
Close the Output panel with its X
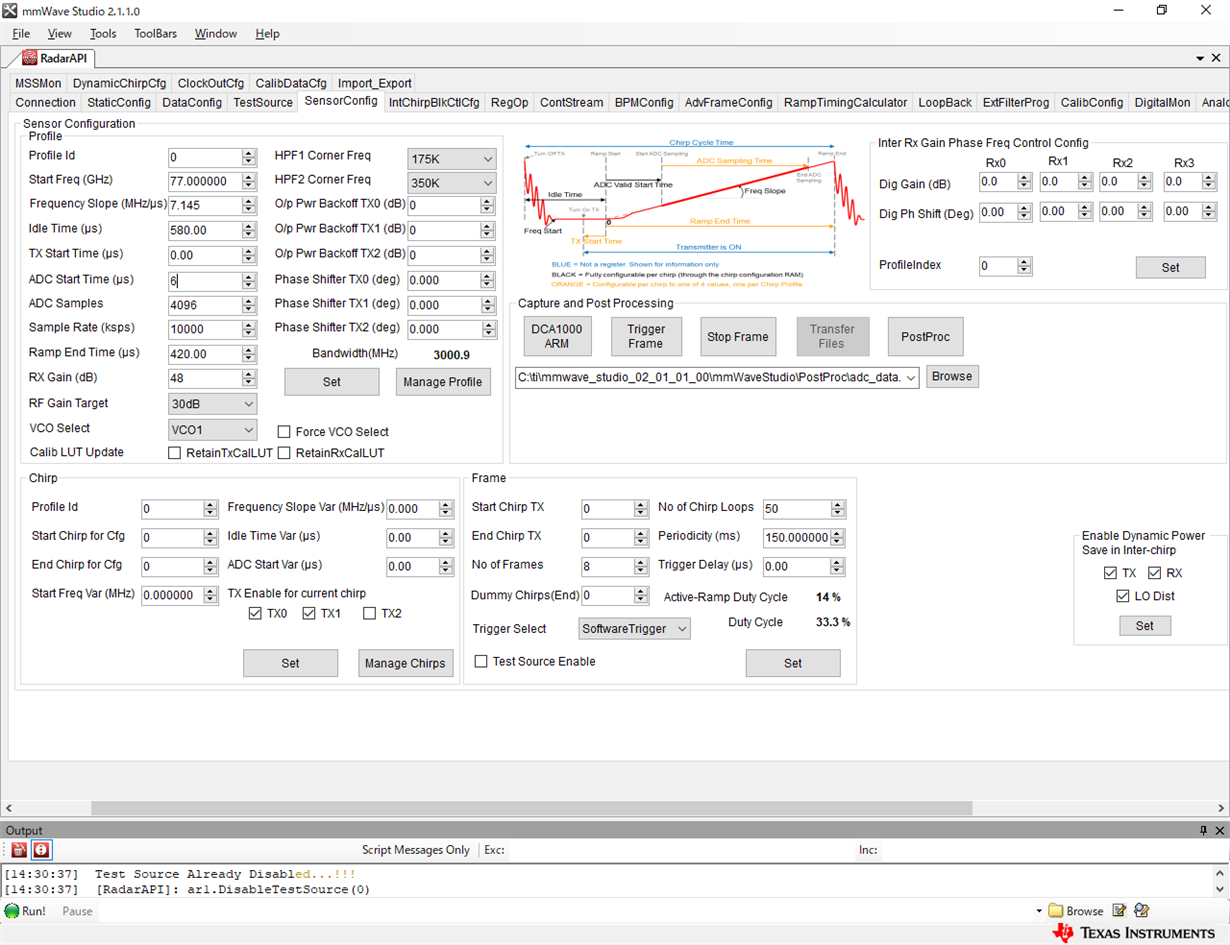point(1219,830)
